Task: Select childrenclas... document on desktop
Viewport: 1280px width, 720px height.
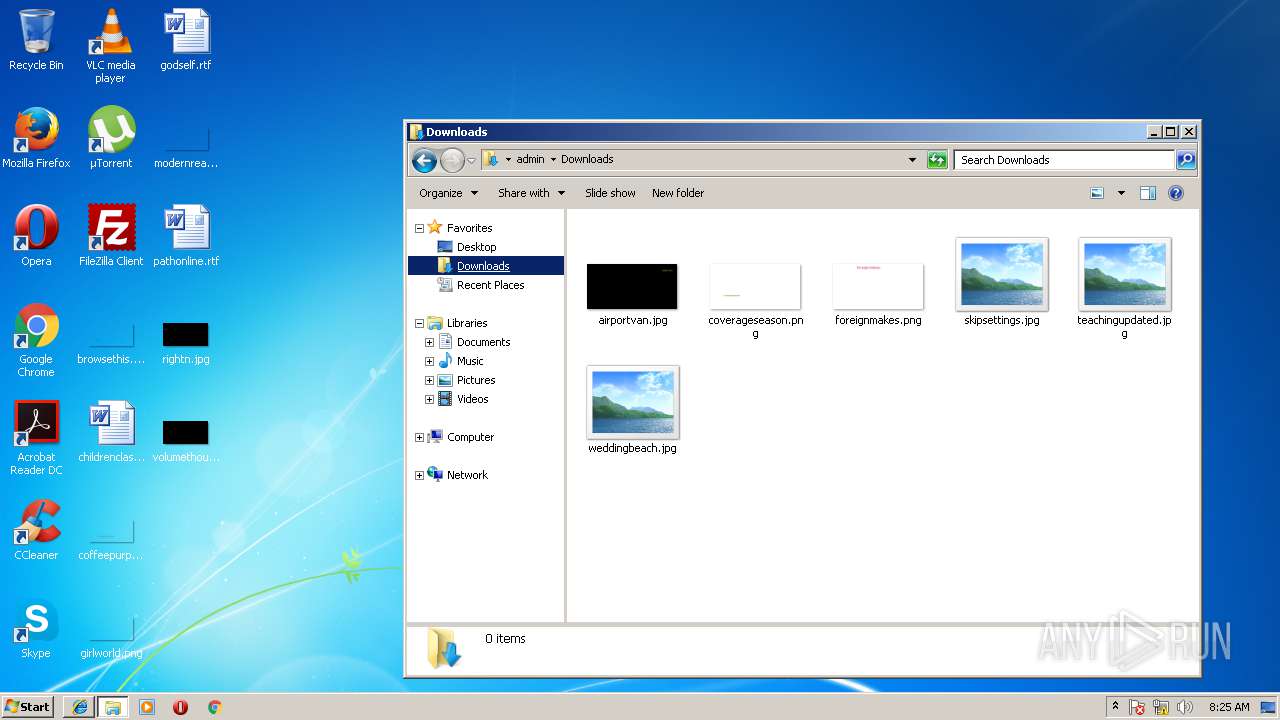Action: (111, 432)
